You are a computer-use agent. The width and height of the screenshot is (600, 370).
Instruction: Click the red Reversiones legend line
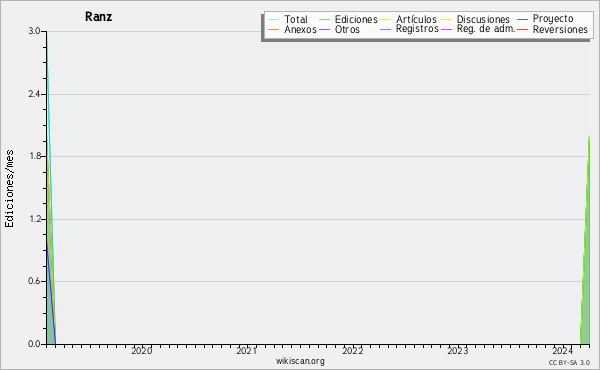522,30
